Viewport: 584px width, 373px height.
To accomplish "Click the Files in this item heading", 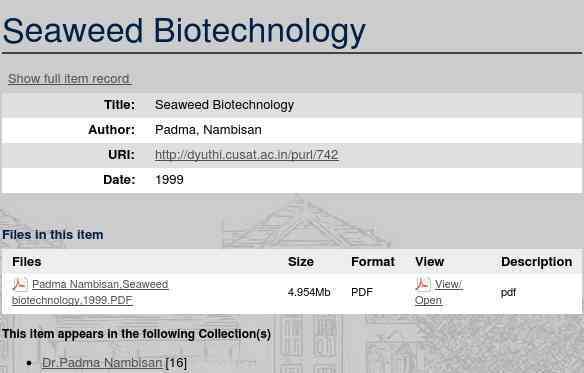I will [x=53, y=235].
